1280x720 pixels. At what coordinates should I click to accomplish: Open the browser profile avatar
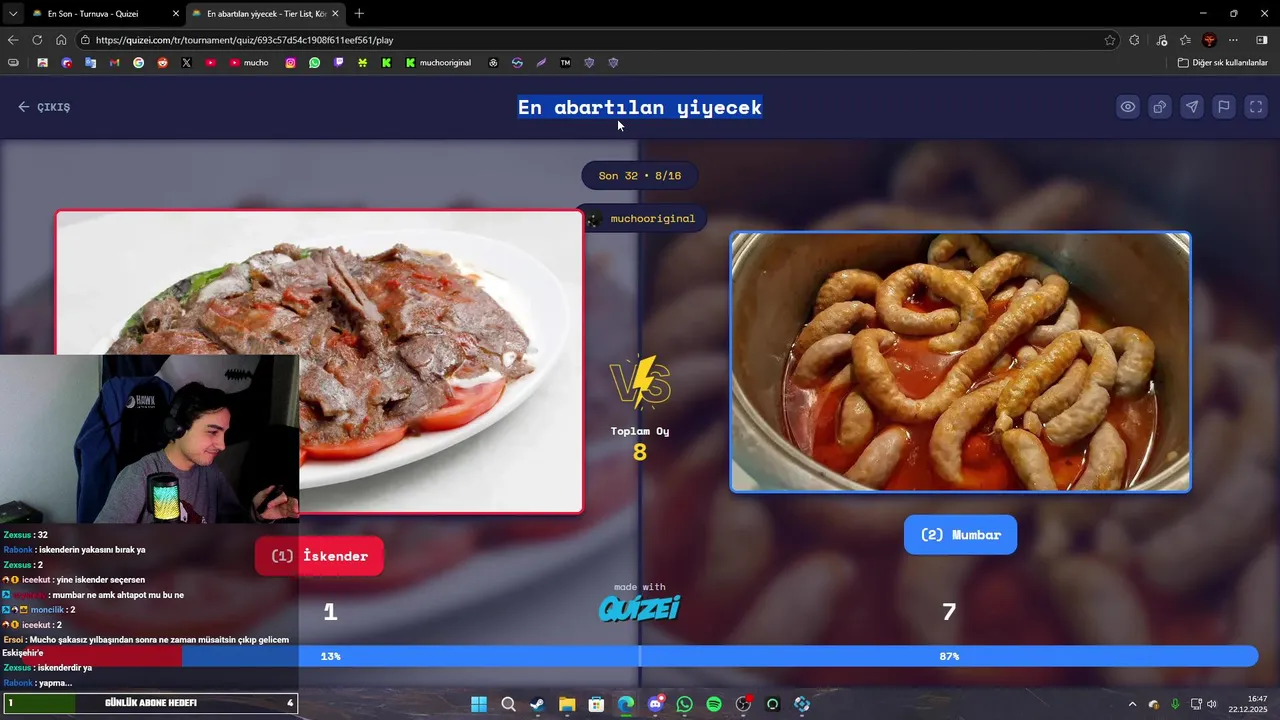click(1209, 40)
